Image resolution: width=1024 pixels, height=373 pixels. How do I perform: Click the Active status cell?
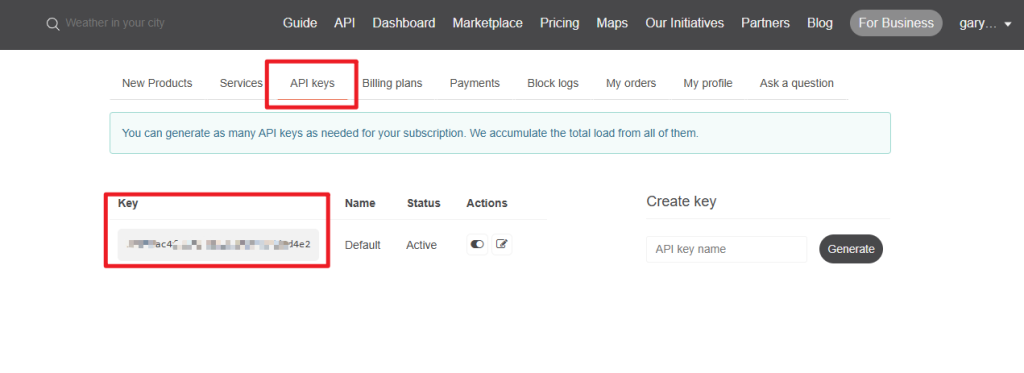click(x=421, y=245)
